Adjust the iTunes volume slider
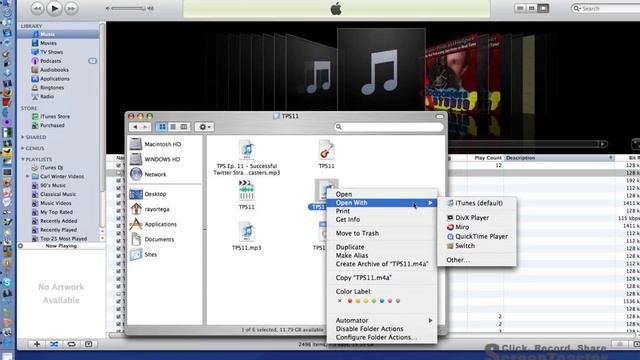The image size is (640, 360). pyautogui.click(x=128, y=8)
